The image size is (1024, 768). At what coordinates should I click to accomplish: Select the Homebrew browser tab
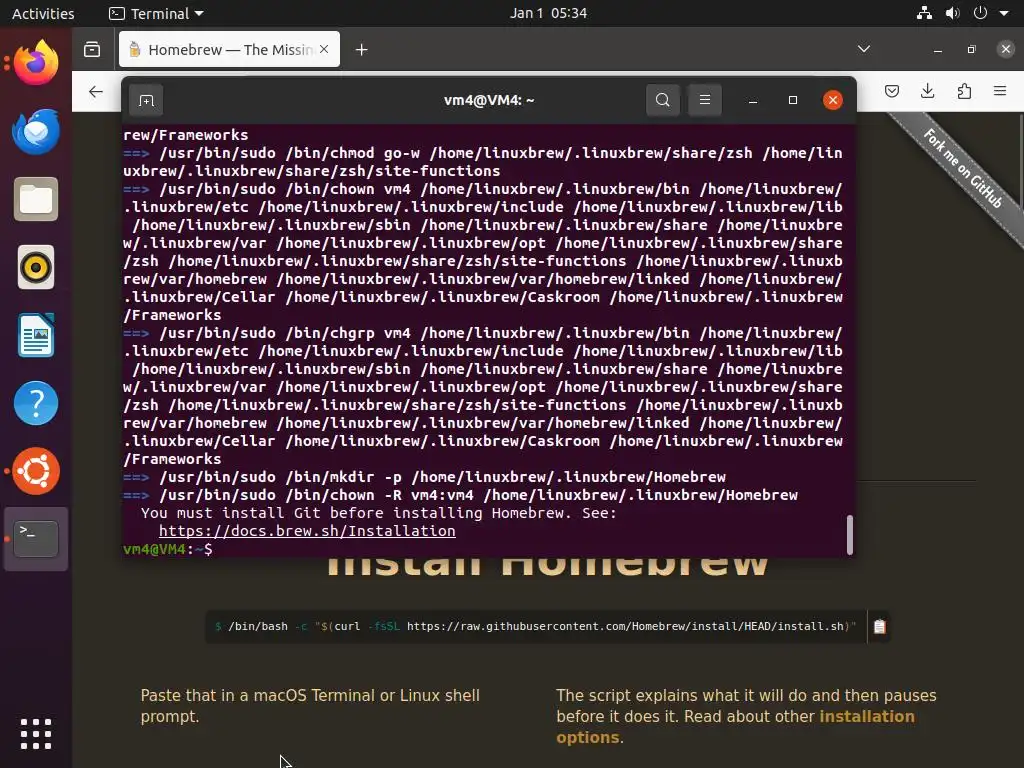[229, 50]
